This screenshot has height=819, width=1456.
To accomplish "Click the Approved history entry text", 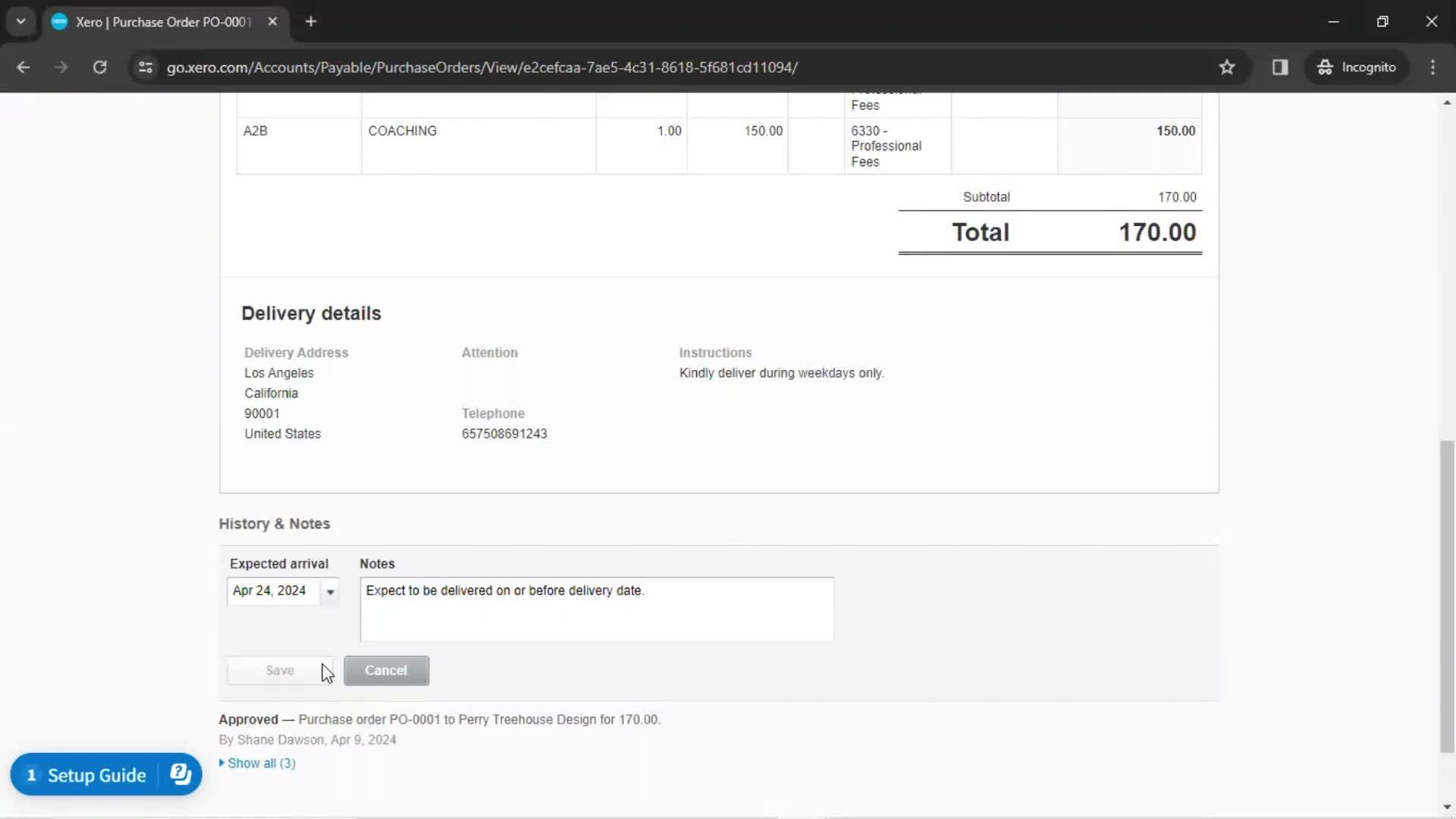I will click(x=439, y=719).
